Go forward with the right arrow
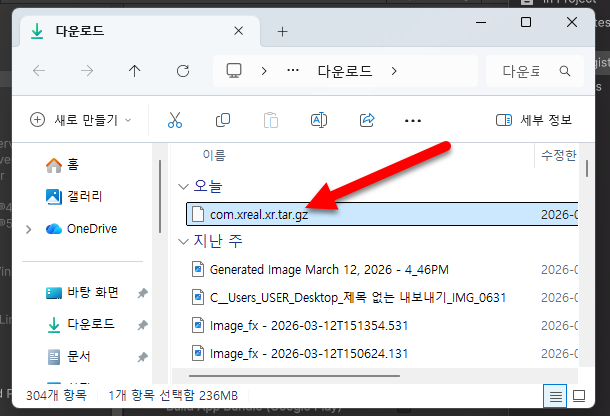Viewport: 610px width, 416px height. coord(87,71)
